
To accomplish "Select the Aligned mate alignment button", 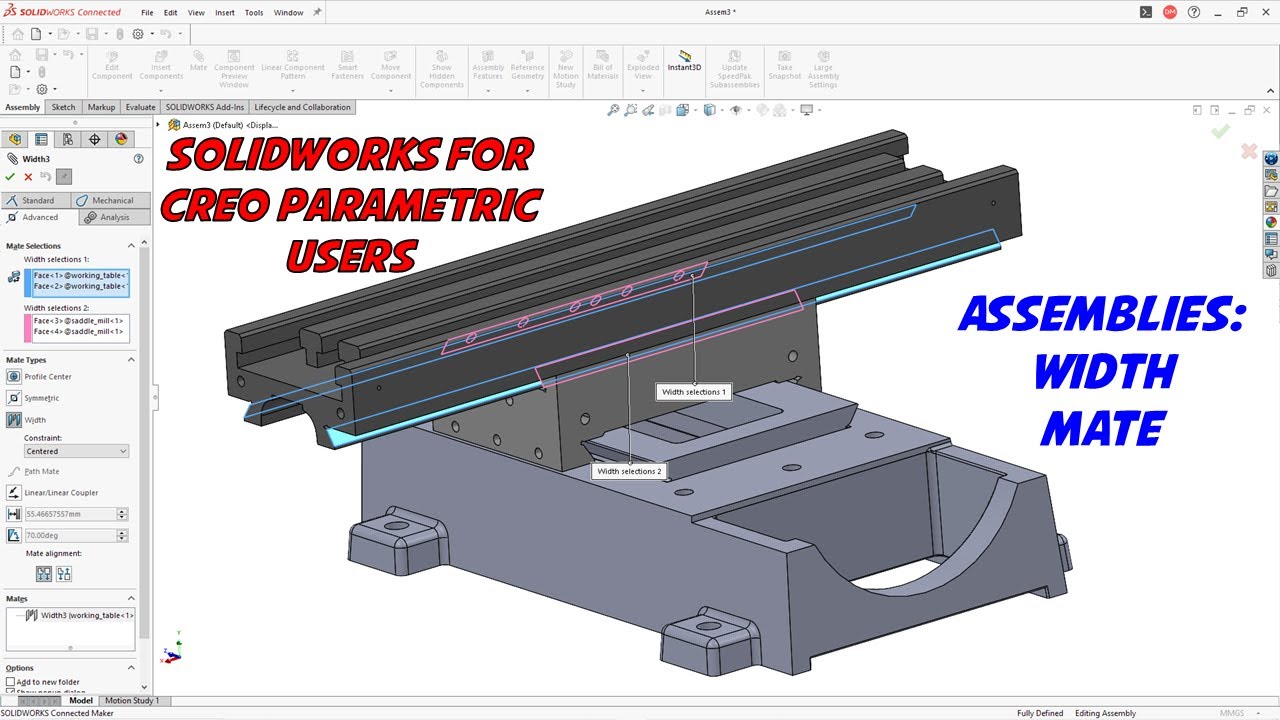I will 44,574.
